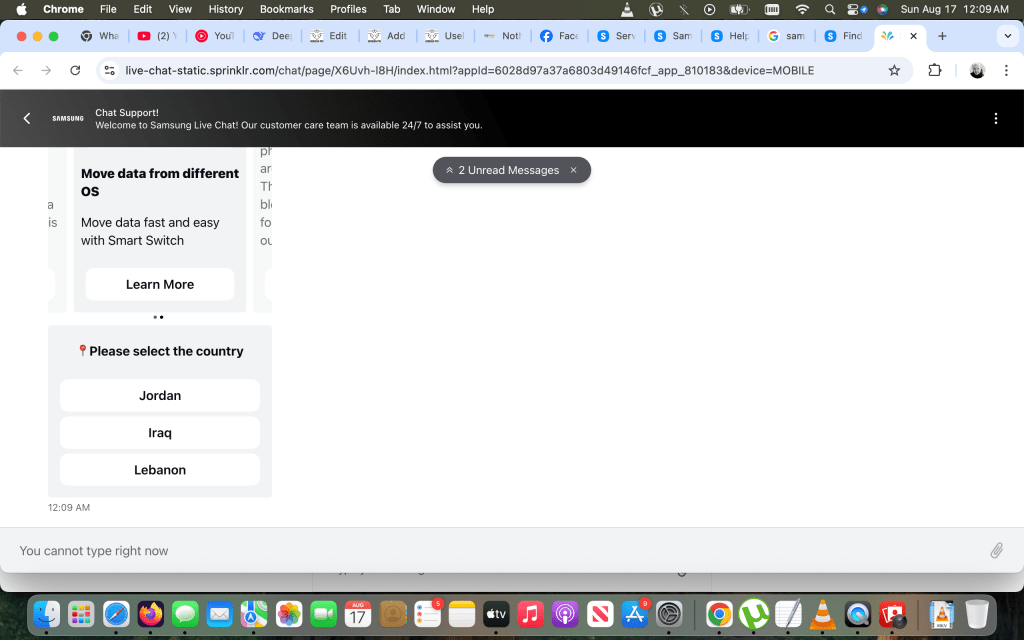Jump to 2 Unread Messages
Viewport: 1024px width, 640px height.
(502, 170)
